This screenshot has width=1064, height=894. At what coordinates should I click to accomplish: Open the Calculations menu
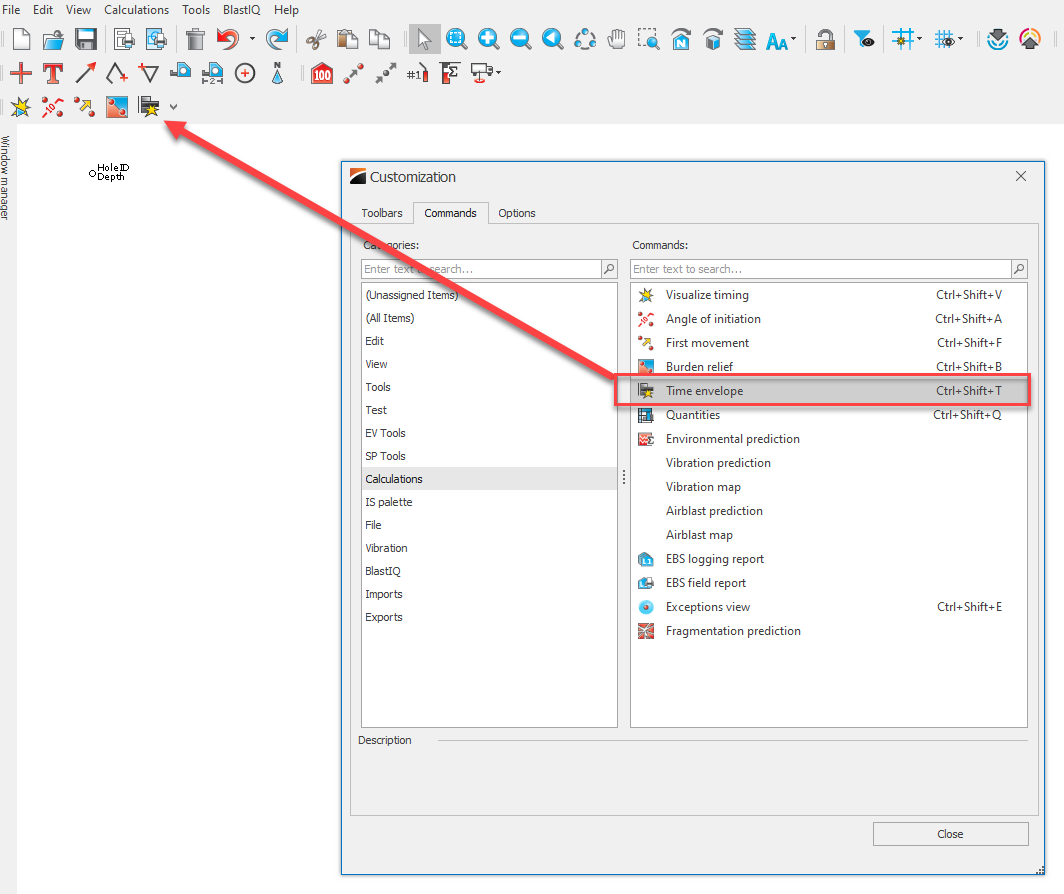(x=136, y=10)
